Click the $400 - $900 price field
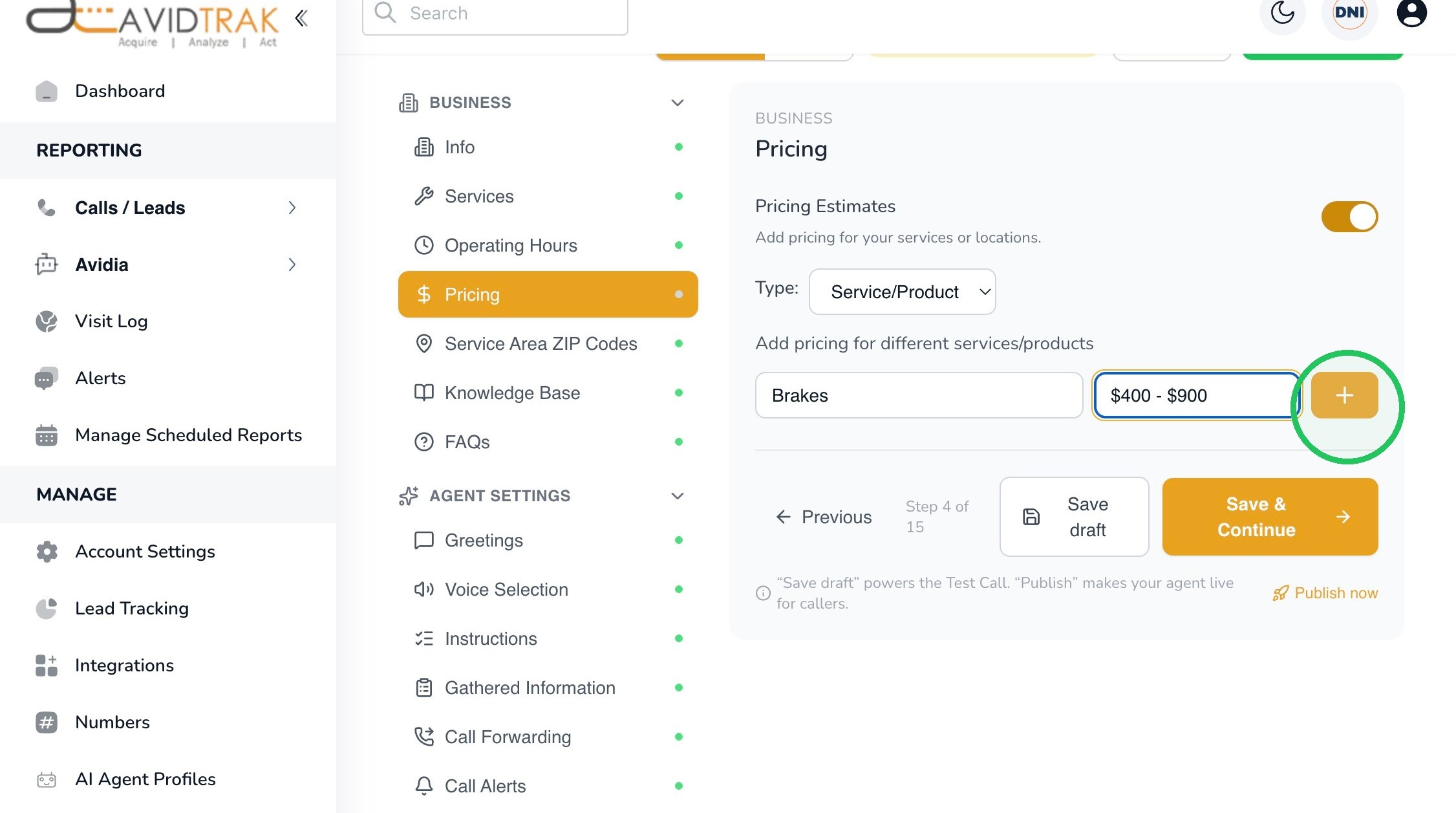The height and width of the screenshot is (813, 1456). (1197, 395)
